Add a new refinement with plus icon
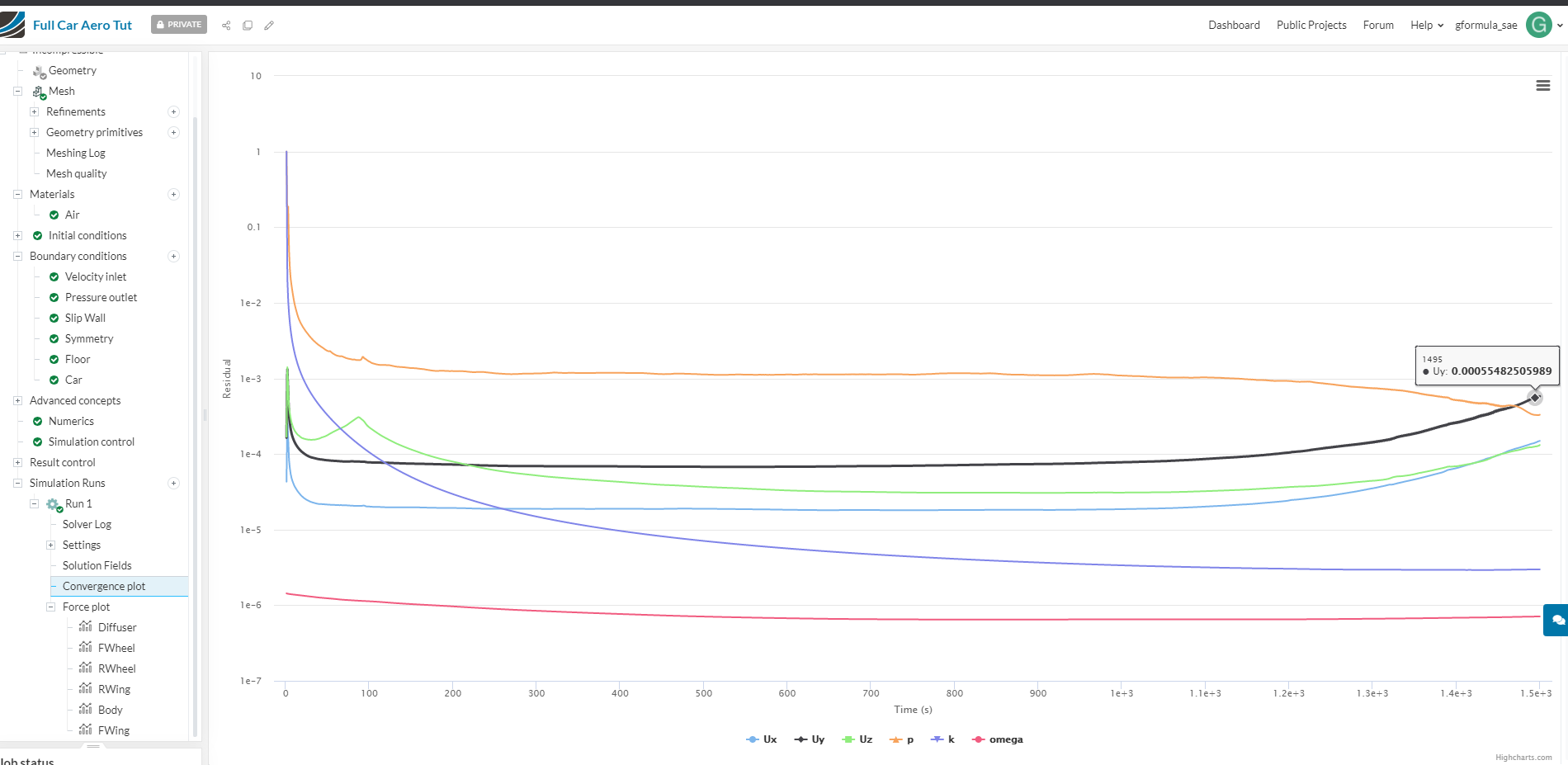 173,112
